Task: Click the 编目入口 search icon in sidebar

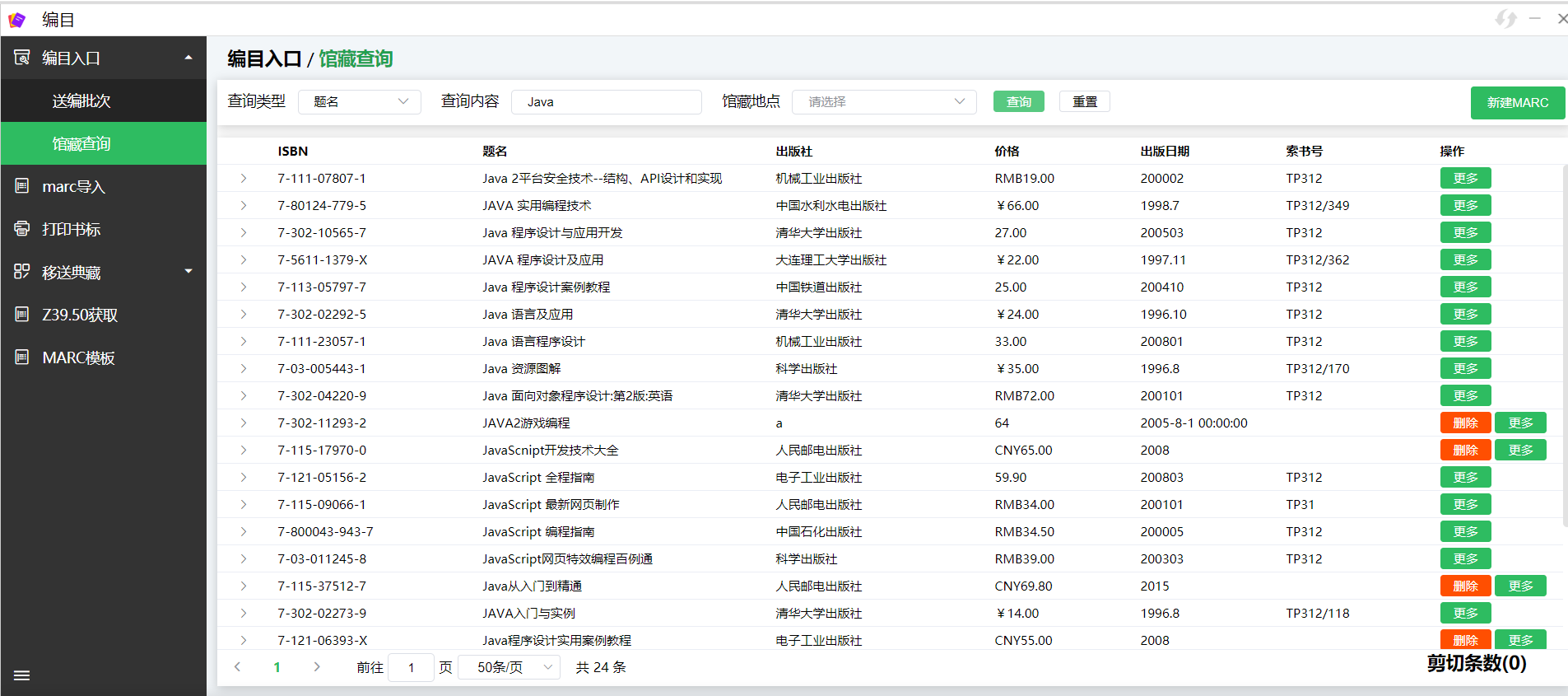Action: [22, 58]
